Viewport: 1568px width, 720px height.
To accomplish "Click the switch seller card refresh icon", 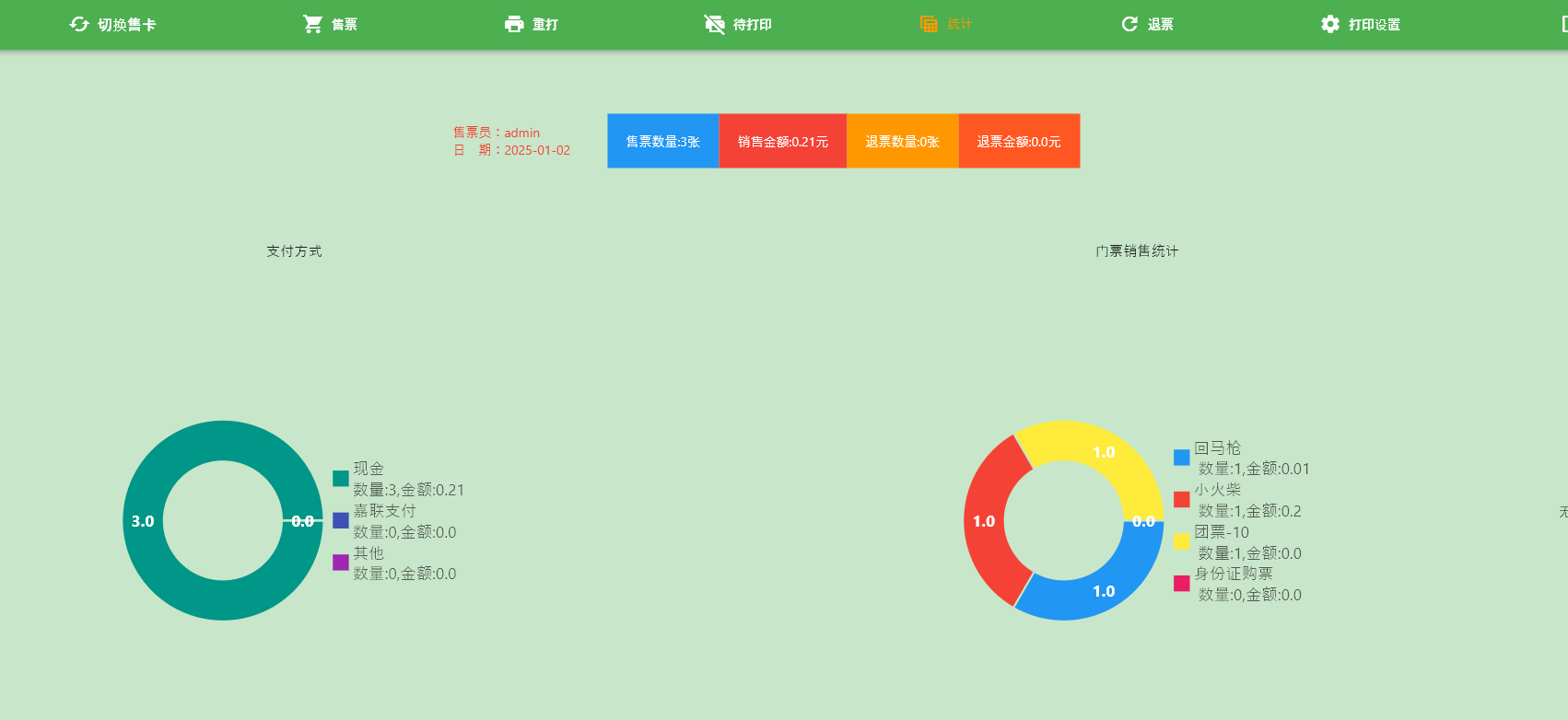I will pyautogui.click(x=79, y=24).
